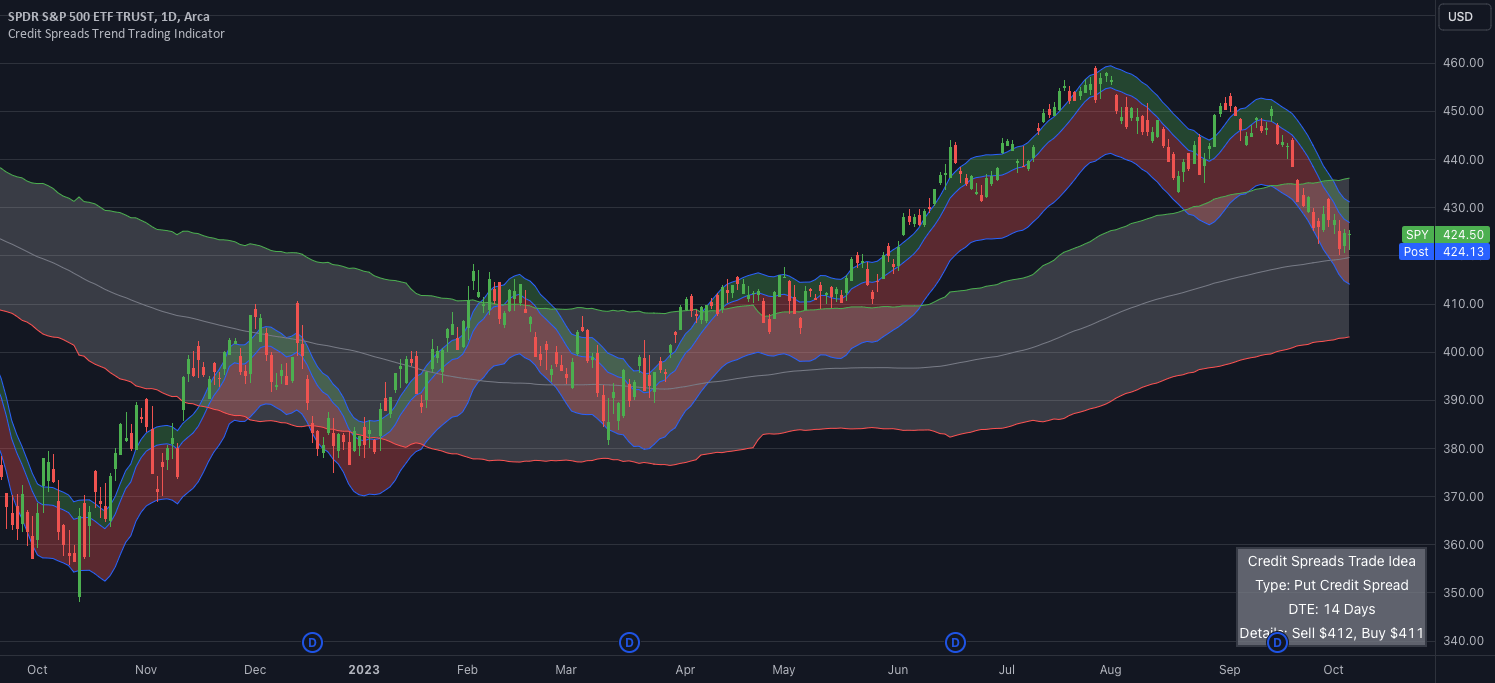
Task: Open the symbol selector from the chart legend
Action: coord(80,16)
